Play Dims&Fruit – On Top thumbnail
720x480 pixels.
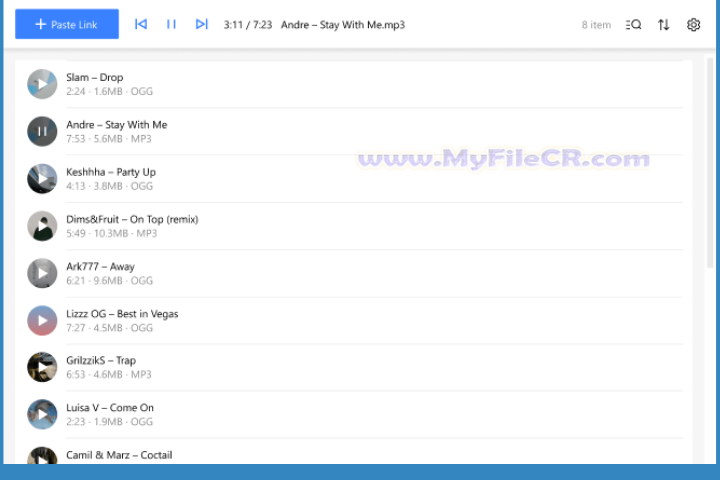tap(42, 226)
